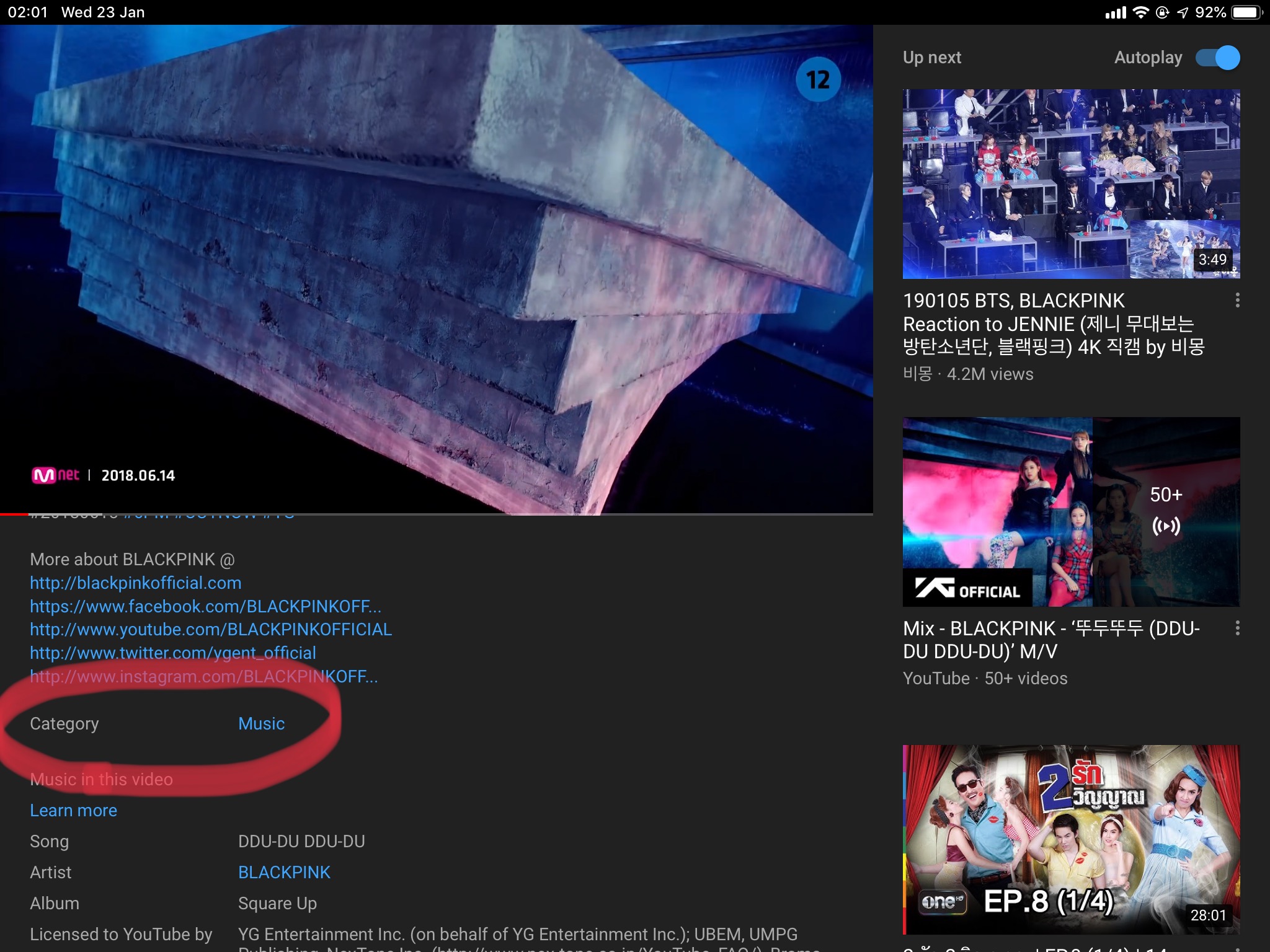Open the 190105 BTS, BLACKPINK Reaction video title

coord(1054,324)
